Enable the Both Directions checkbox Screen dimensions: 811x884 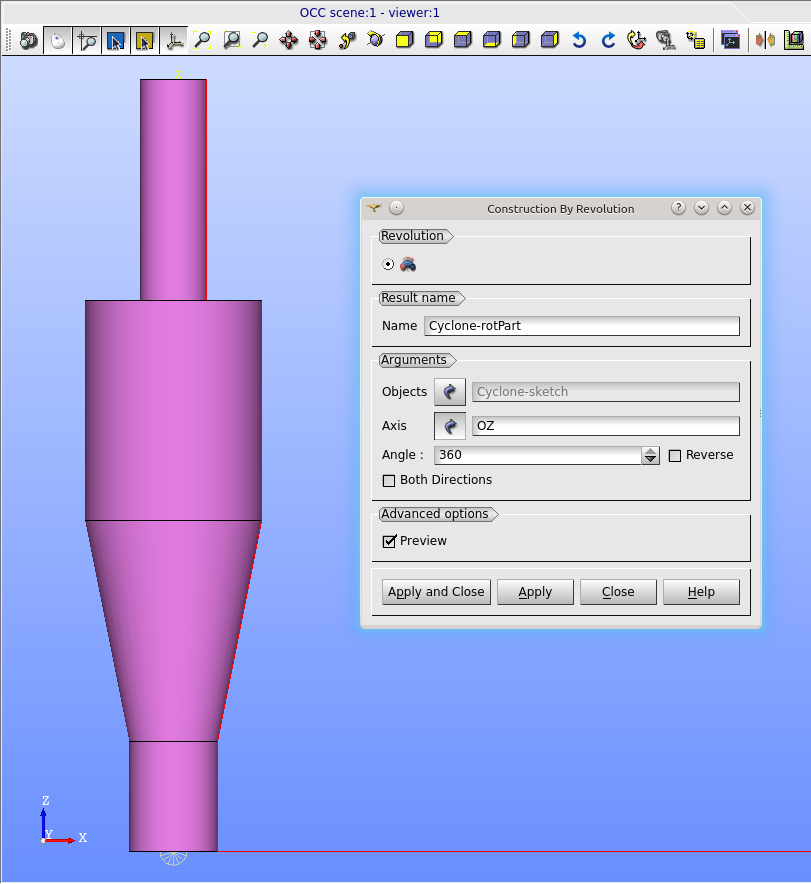click(x=389, y=480)
